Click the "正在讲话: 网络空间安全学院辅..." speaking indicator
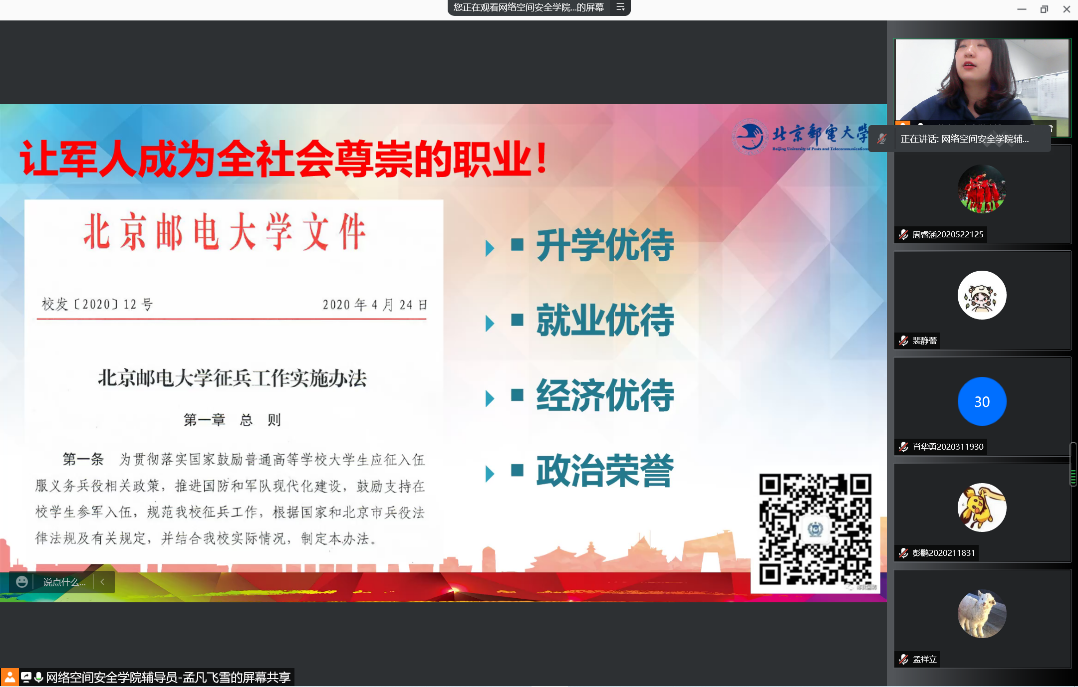 point(965,139)
